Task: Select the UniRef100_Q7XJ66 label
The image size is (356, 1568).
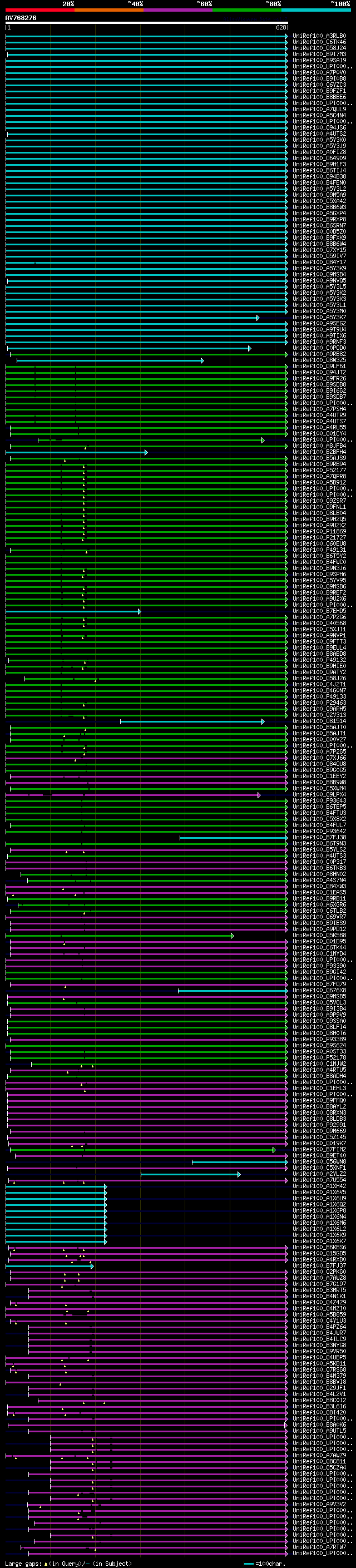Action: pyautogui.click(x=319, y=758)
